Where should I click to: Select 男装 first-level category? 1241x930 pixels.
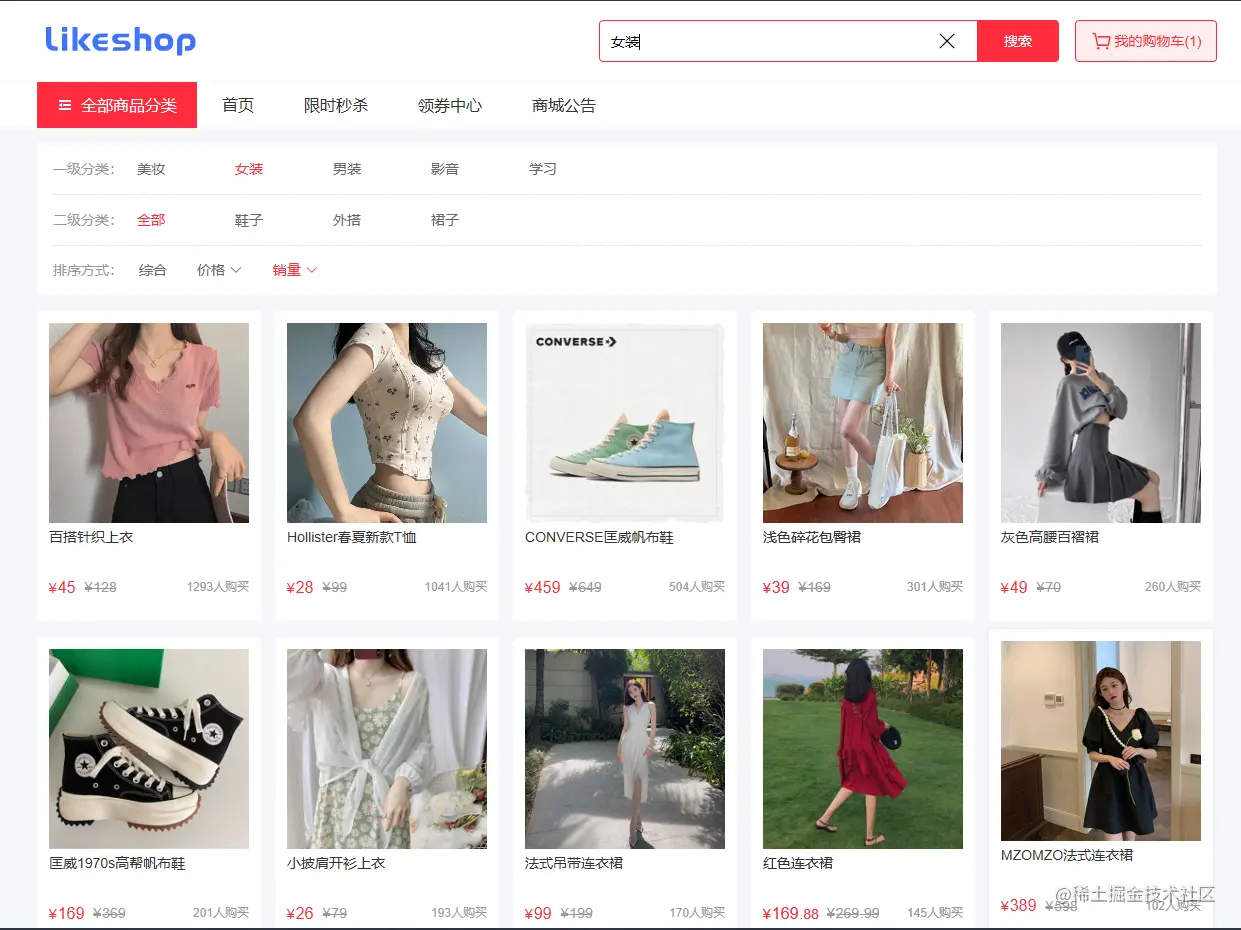(x=347, y=169)
